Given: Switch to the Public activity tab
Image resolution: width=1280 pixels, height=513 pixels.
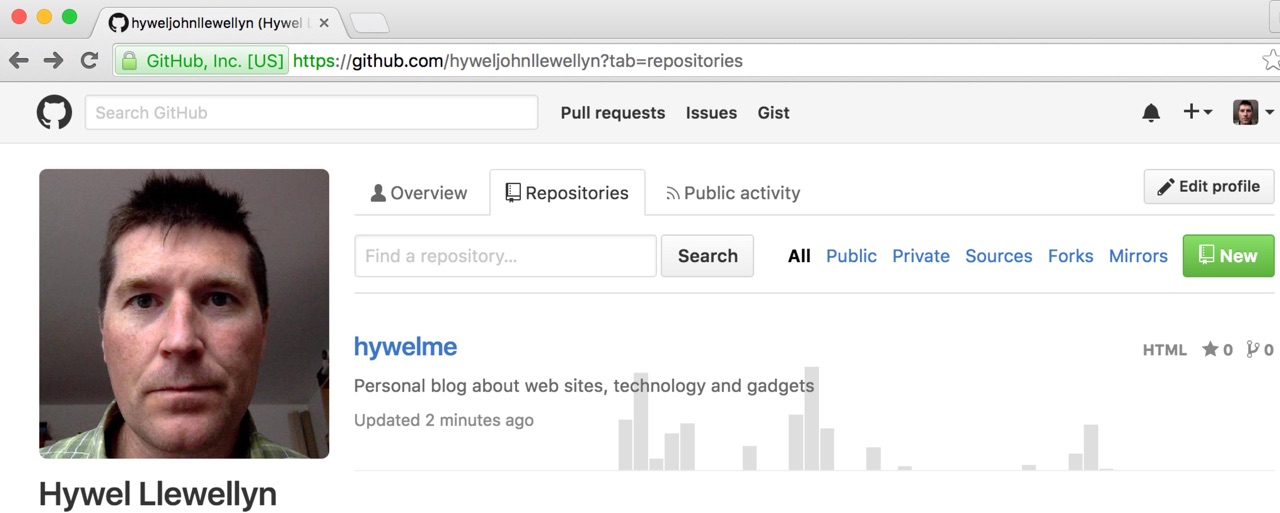Looking at the screenshot, I should (733, 193).
